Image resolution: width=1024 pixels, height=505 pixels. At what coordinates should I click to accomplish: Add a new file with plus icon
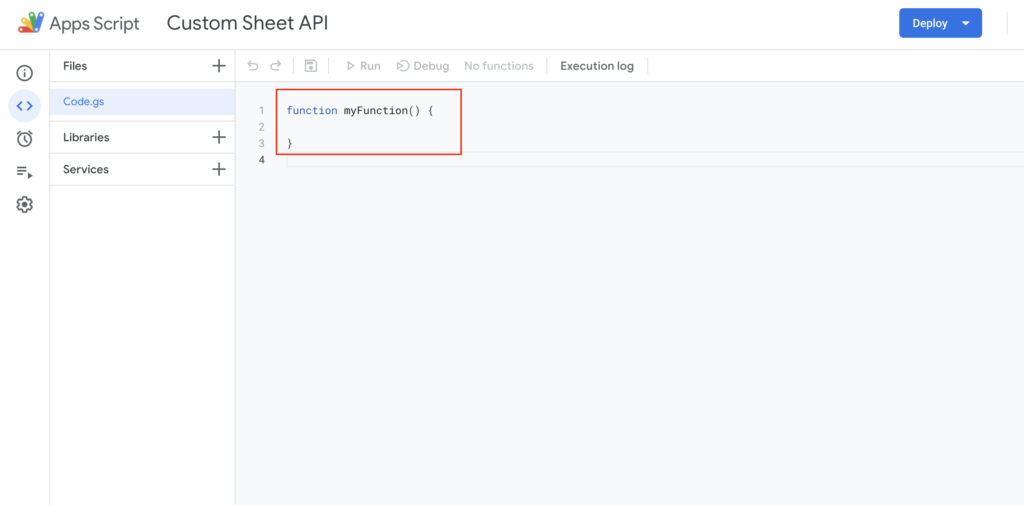pos(219,66)
